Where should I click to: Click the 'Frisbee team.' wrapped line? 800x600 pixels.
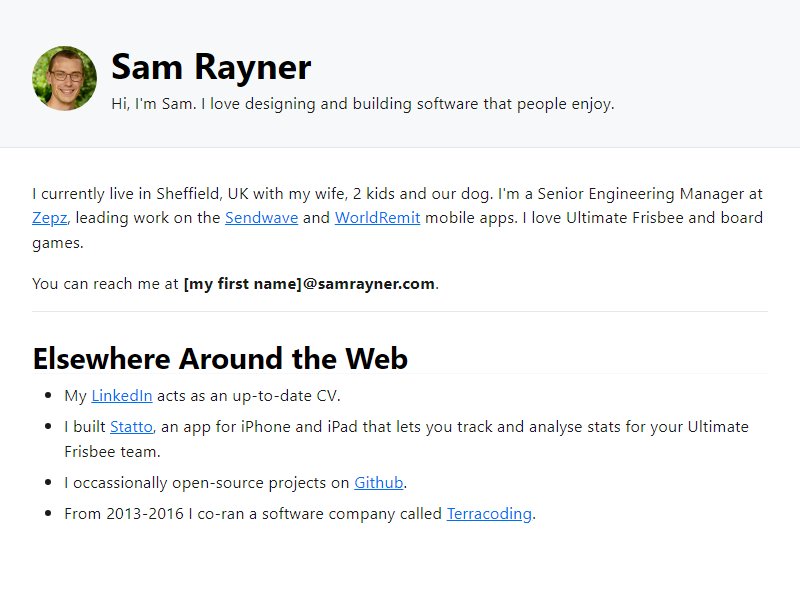112,452
